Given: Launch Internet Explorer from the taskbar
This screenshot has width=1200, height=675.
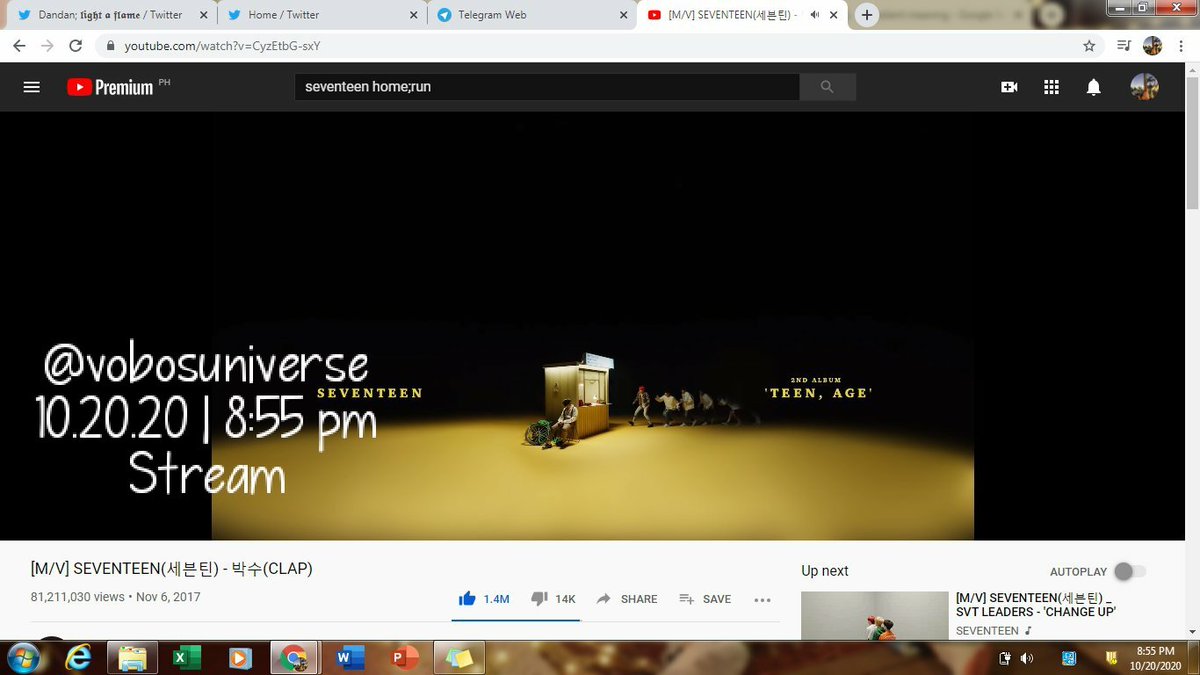Looking at the screenshot, I should [80, 658].
